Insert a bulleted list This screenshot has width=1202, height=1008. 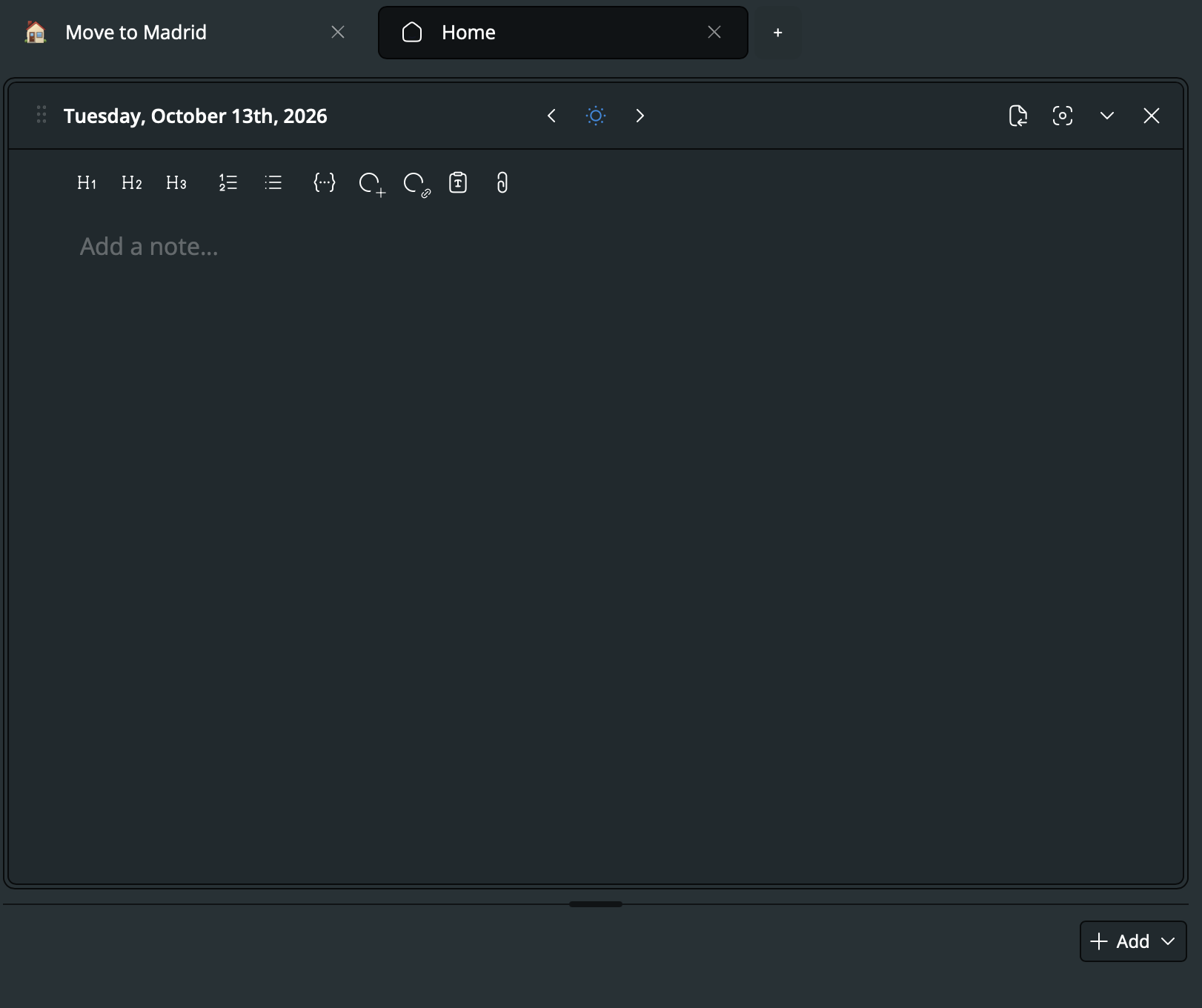[x=273, y=183]
